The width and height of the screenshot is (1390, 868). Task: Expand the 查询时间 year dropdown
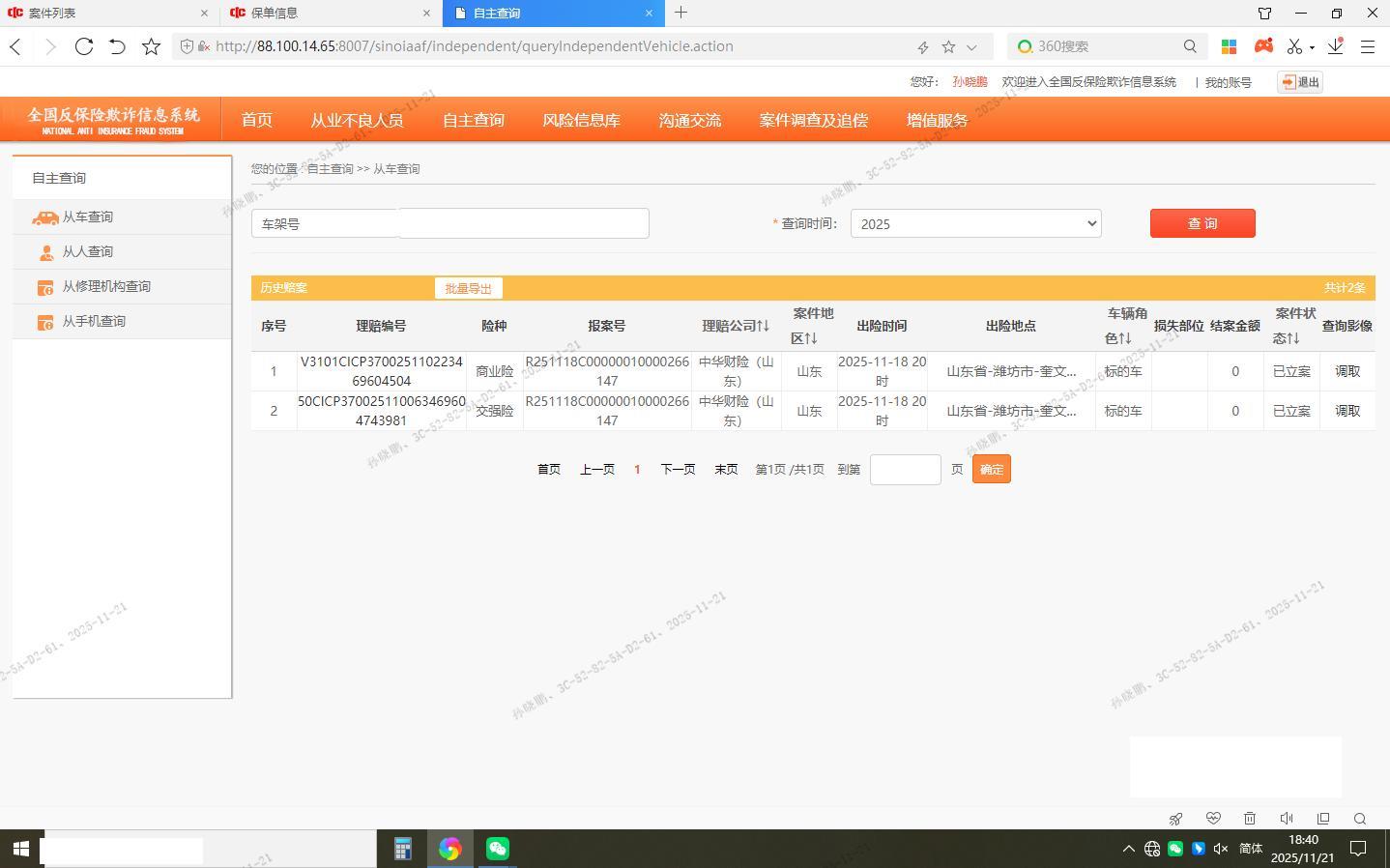pyautogui.click(x=975, y=223)
